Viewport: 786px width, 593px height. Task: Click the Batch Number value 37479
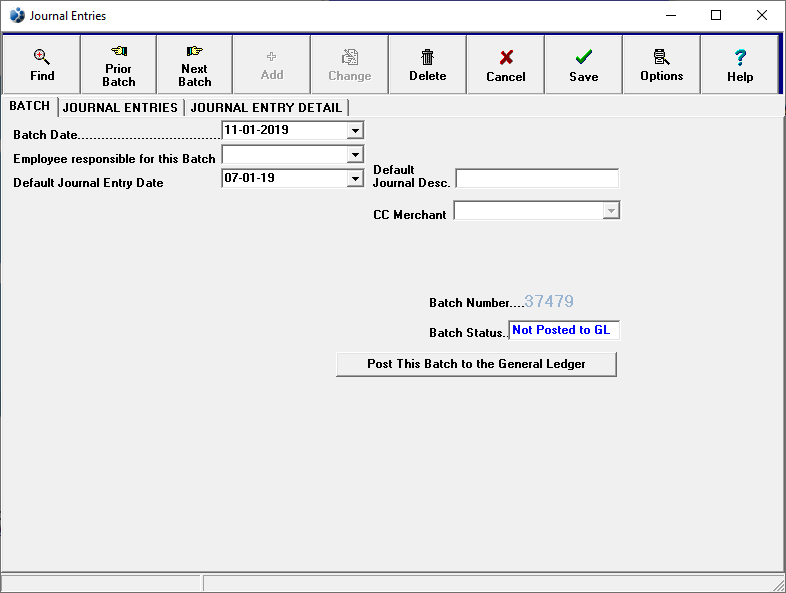pos(549,301)
